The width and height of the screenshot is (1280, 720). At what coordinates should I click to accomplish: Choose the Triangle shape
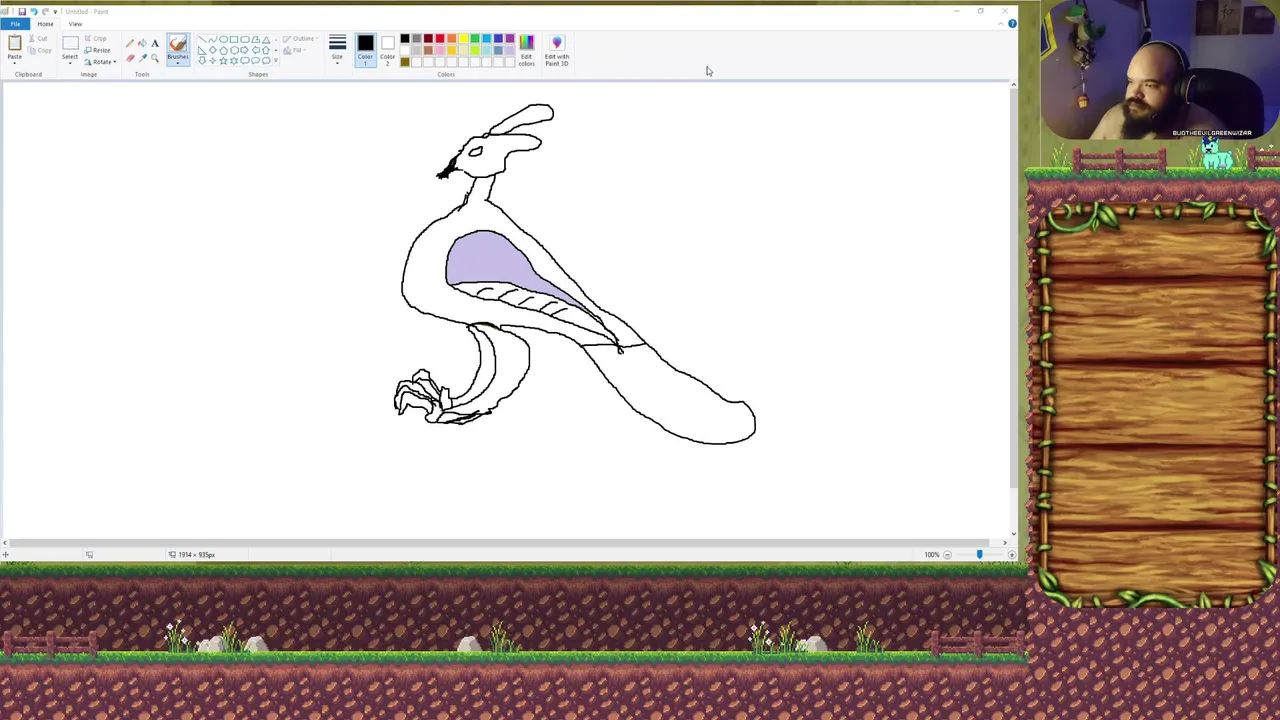tap(266, 39)
